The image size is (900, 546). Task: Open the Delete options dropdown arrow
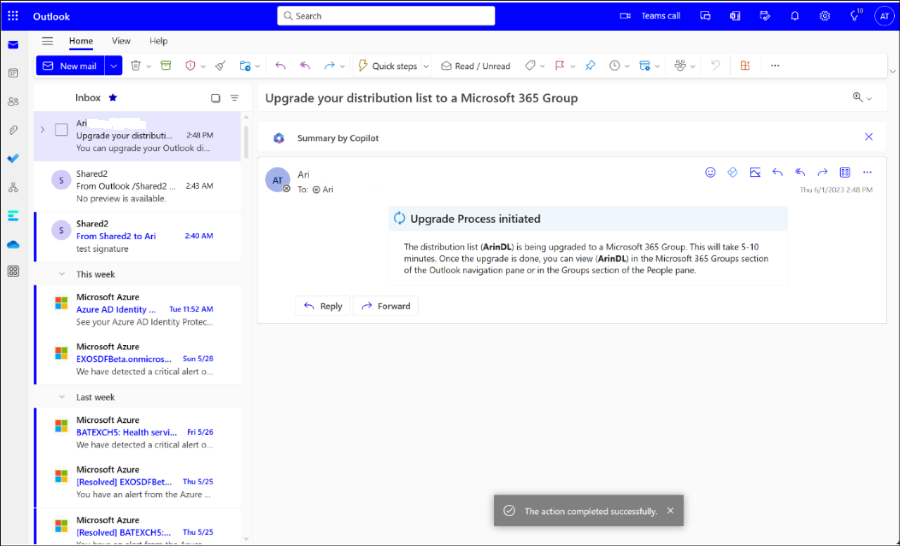149,67
